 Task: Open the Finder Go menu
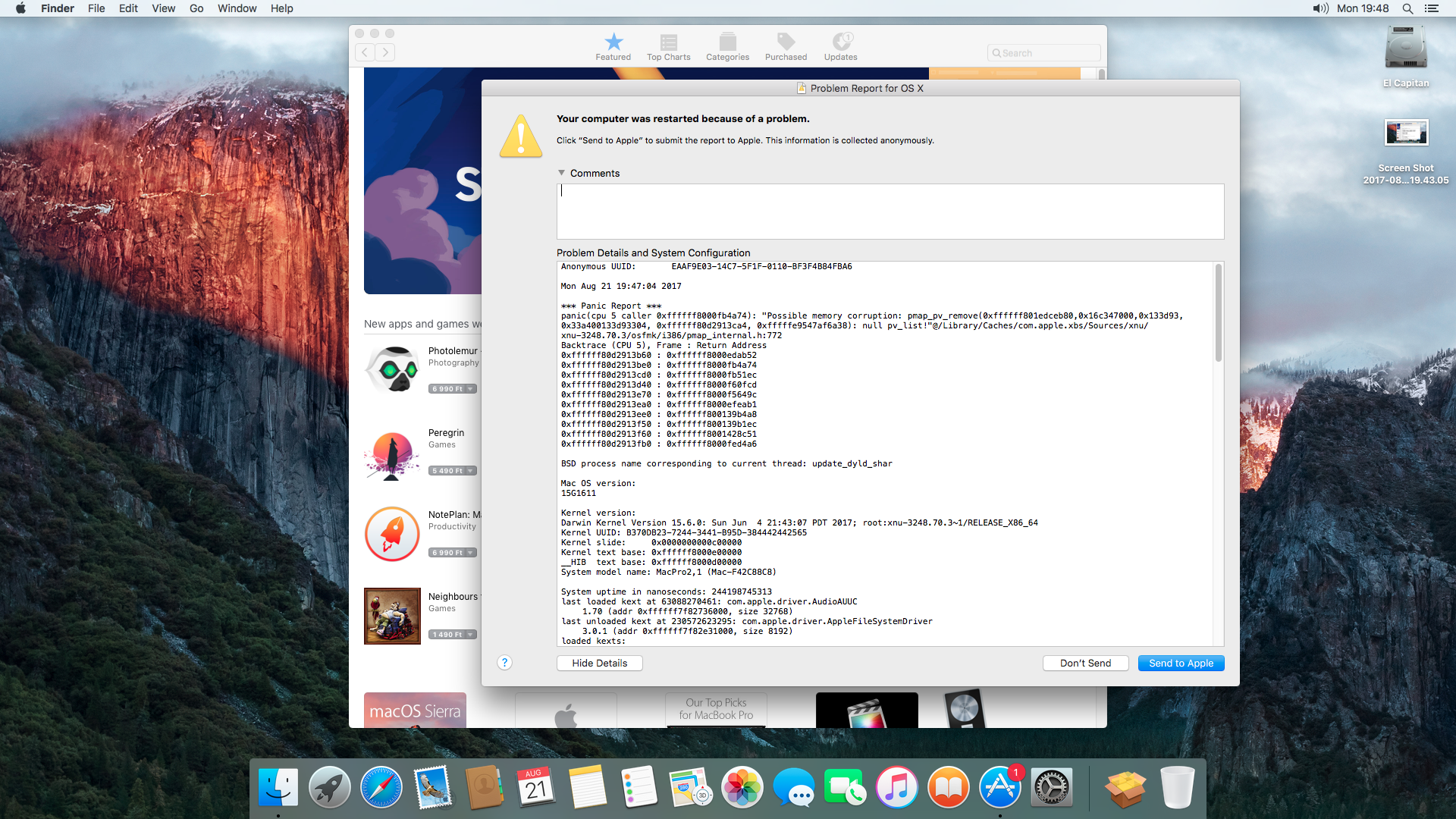(196, 8)
